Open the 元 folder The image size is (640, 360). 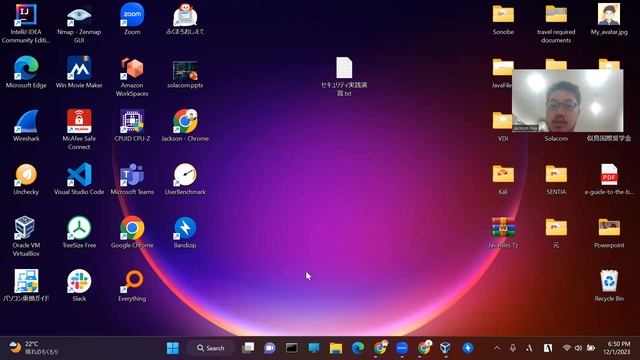(556, 227)
